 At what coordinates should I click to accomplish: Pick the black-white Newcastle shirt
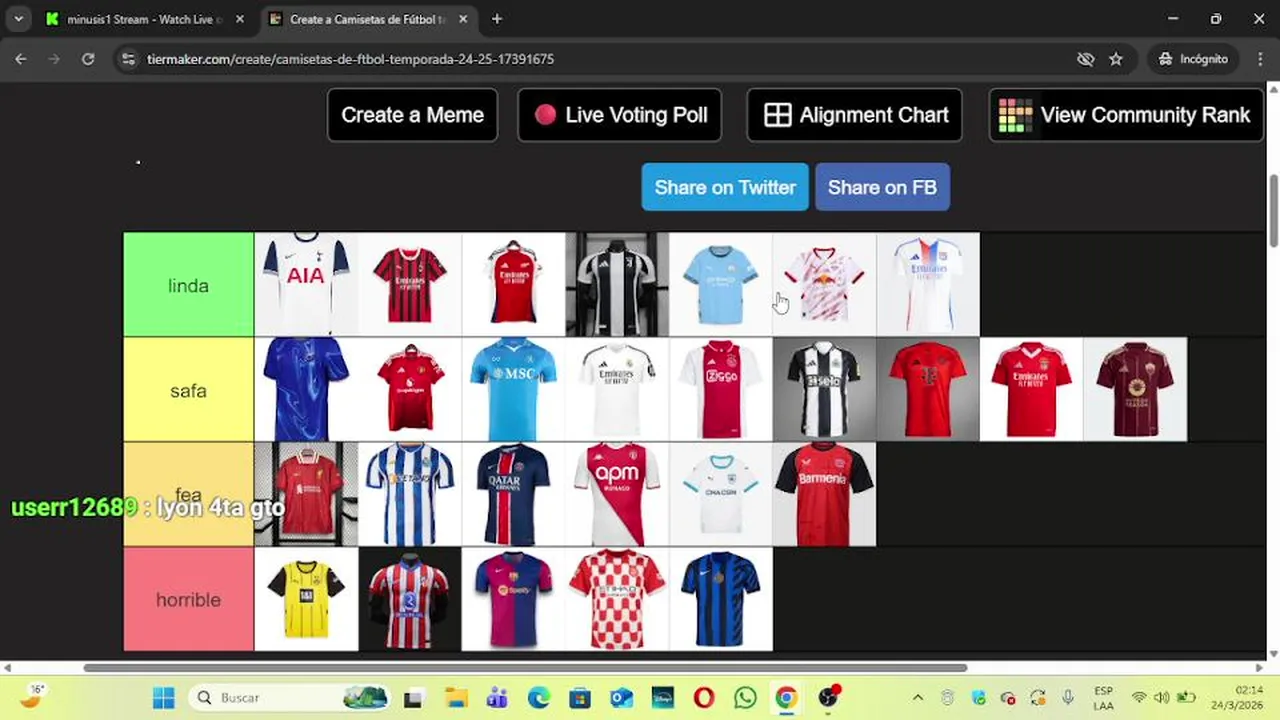click(x=824, y=389)
